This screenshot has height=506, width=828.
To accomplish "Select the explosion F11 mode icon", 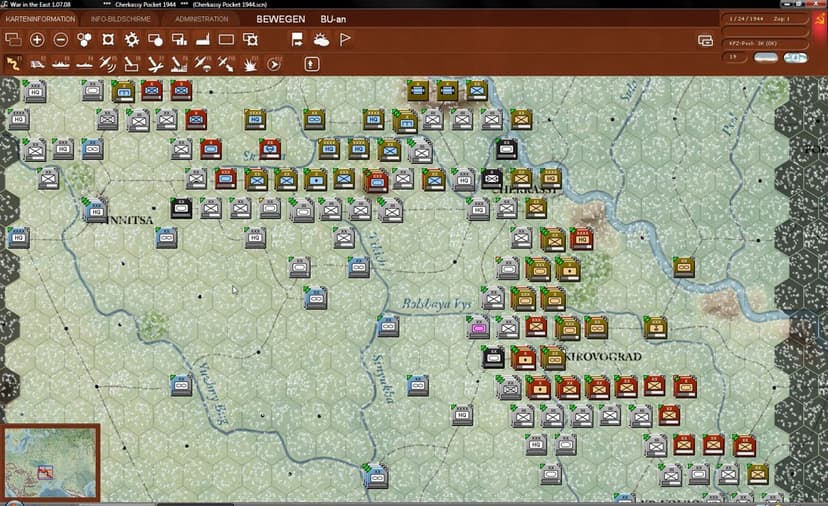I will [250, 64].
